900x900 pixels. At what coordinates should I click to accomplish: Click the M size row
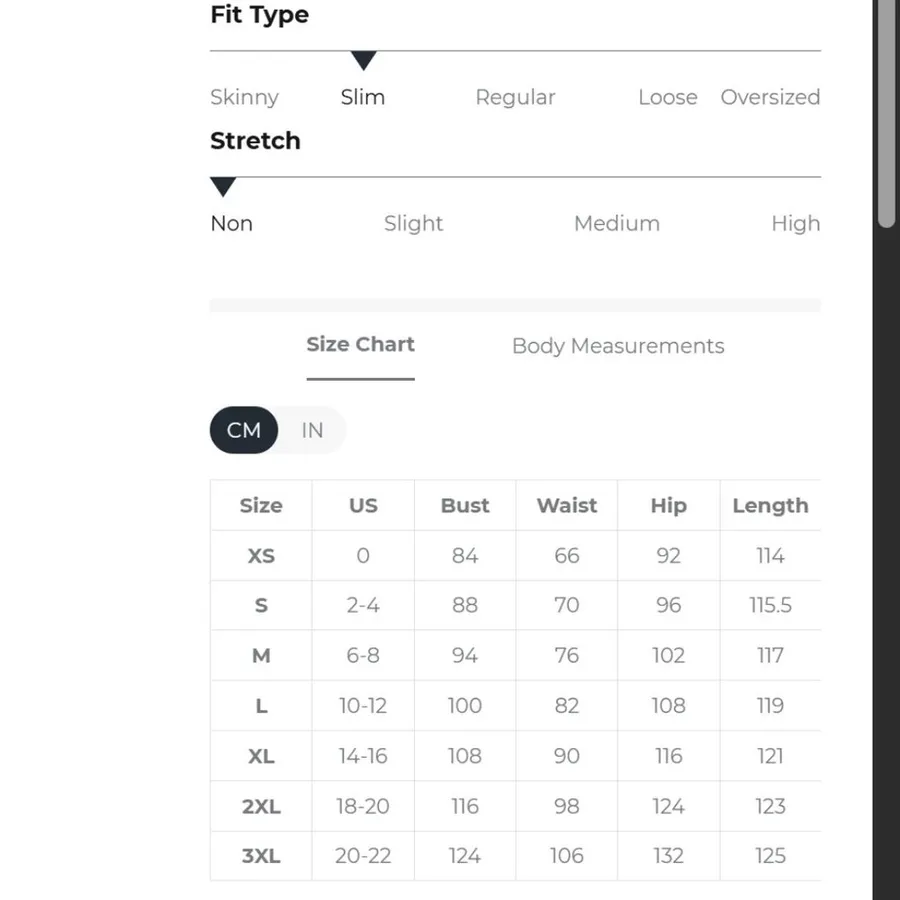click(x=515, y=655)
